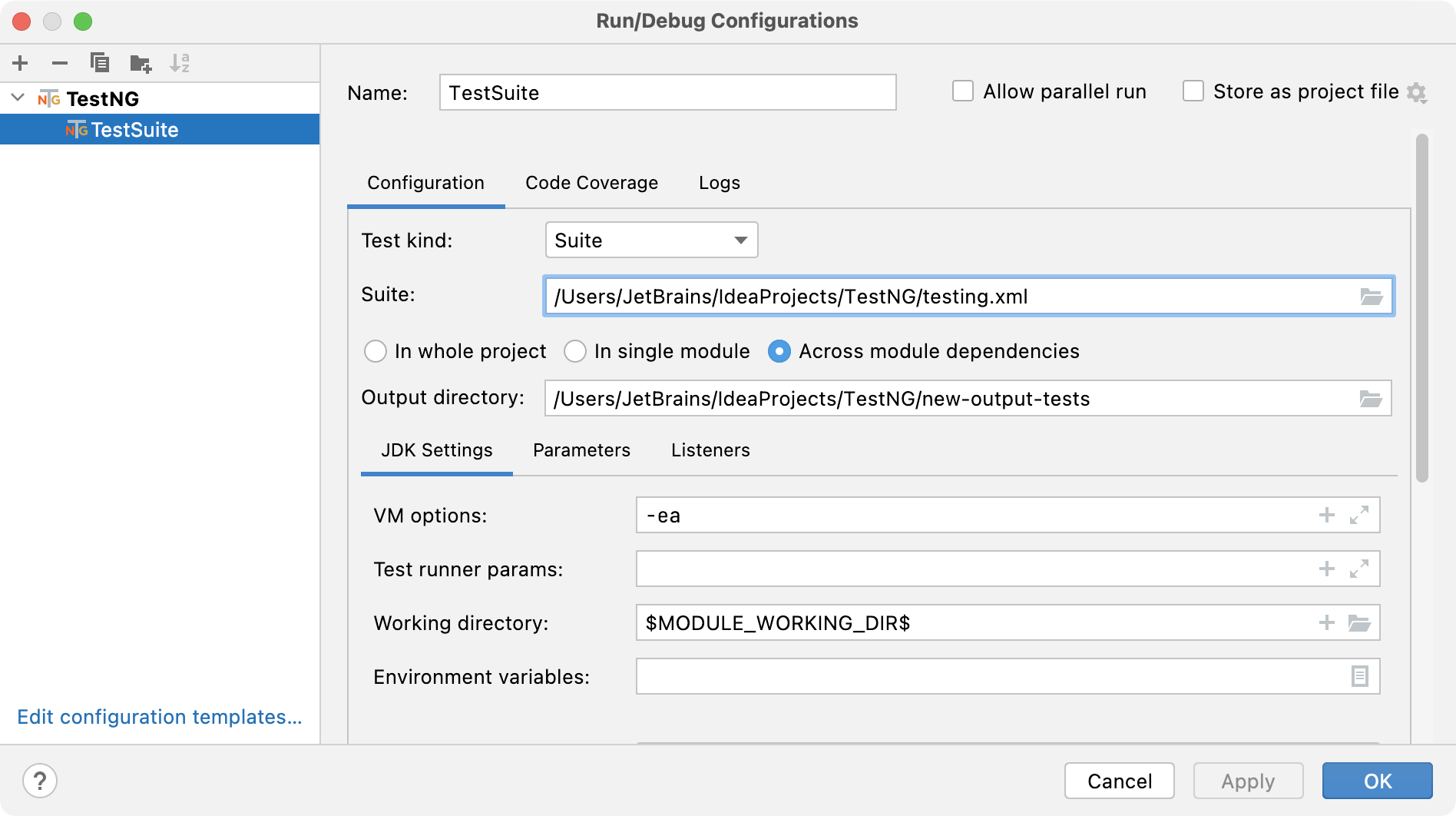Sort configurations alphabetically icon
The width and height of the screenshot is (1456, 816).
180,63
